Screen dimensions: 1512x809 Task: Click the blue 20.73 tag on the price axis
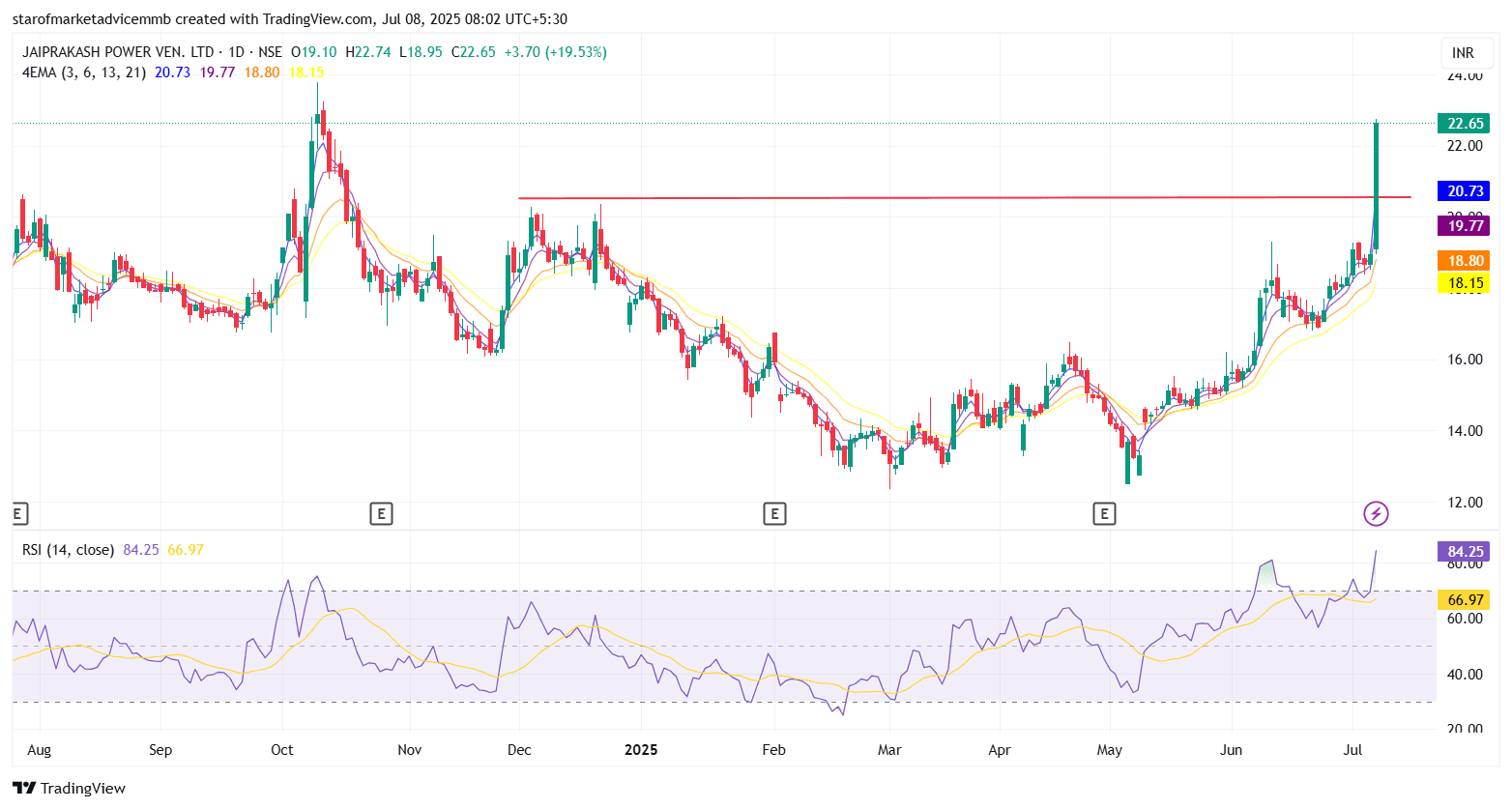pyautogui.click(x=1464, y=191)
